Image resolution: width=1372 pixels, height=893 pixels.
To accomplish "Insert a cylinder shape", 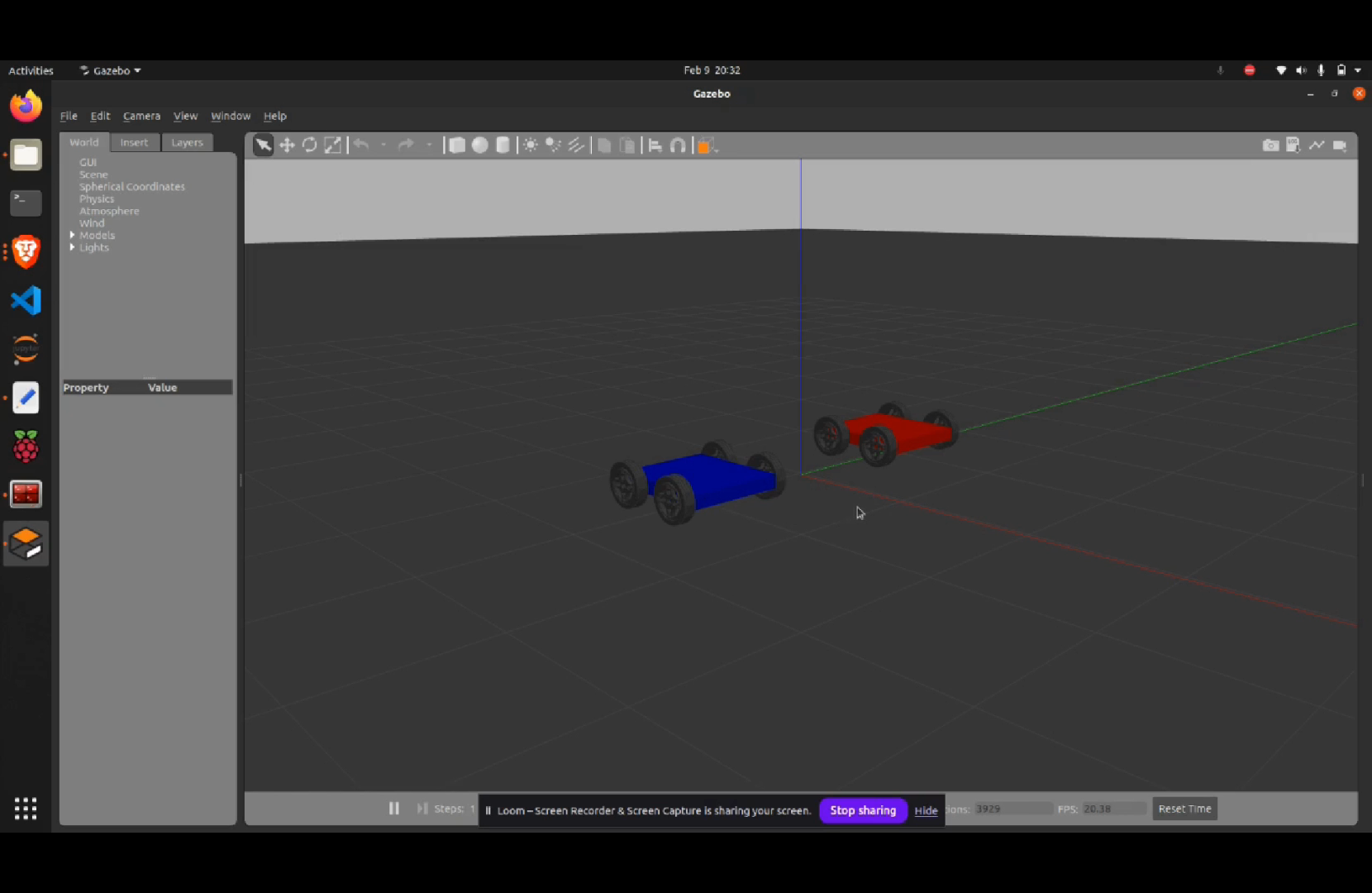I will [503, 146].
